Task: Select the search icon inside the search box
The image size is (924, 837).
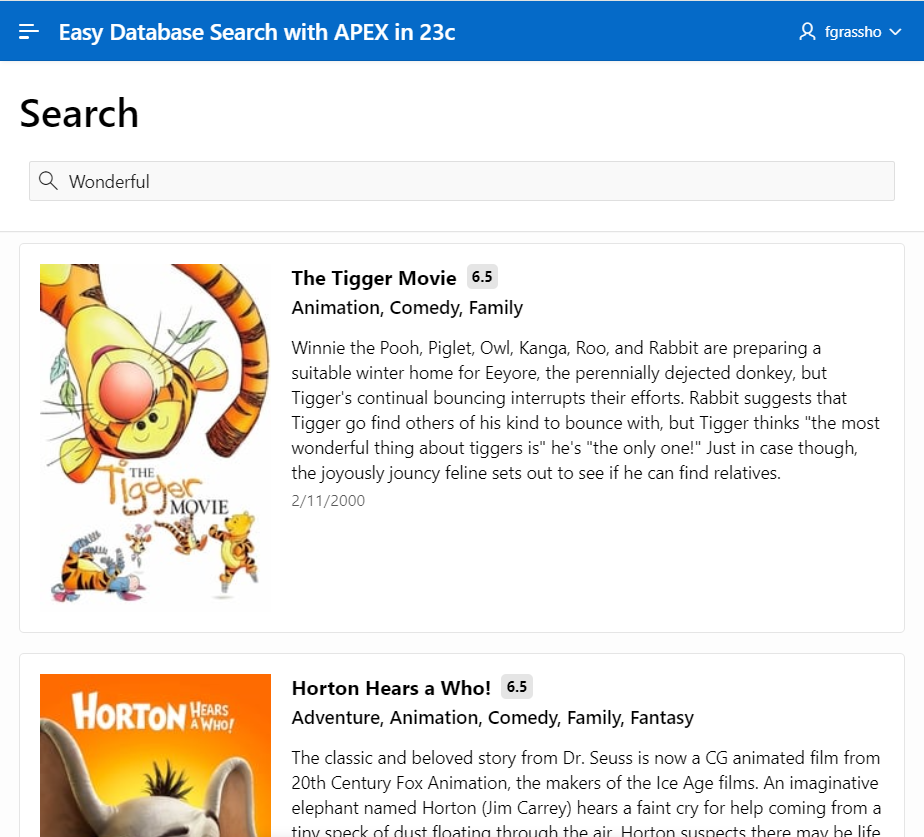Action: pos(48,181)
